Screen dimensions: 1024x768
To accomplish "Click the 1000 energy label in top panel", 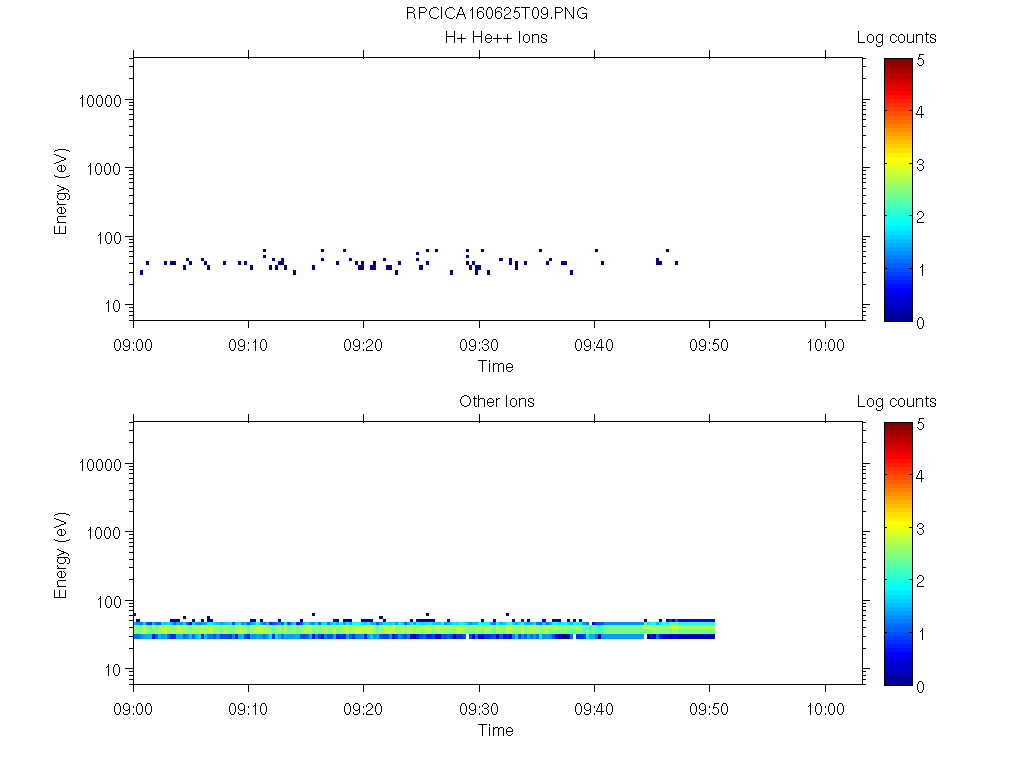I will click(x=104, y=169).
